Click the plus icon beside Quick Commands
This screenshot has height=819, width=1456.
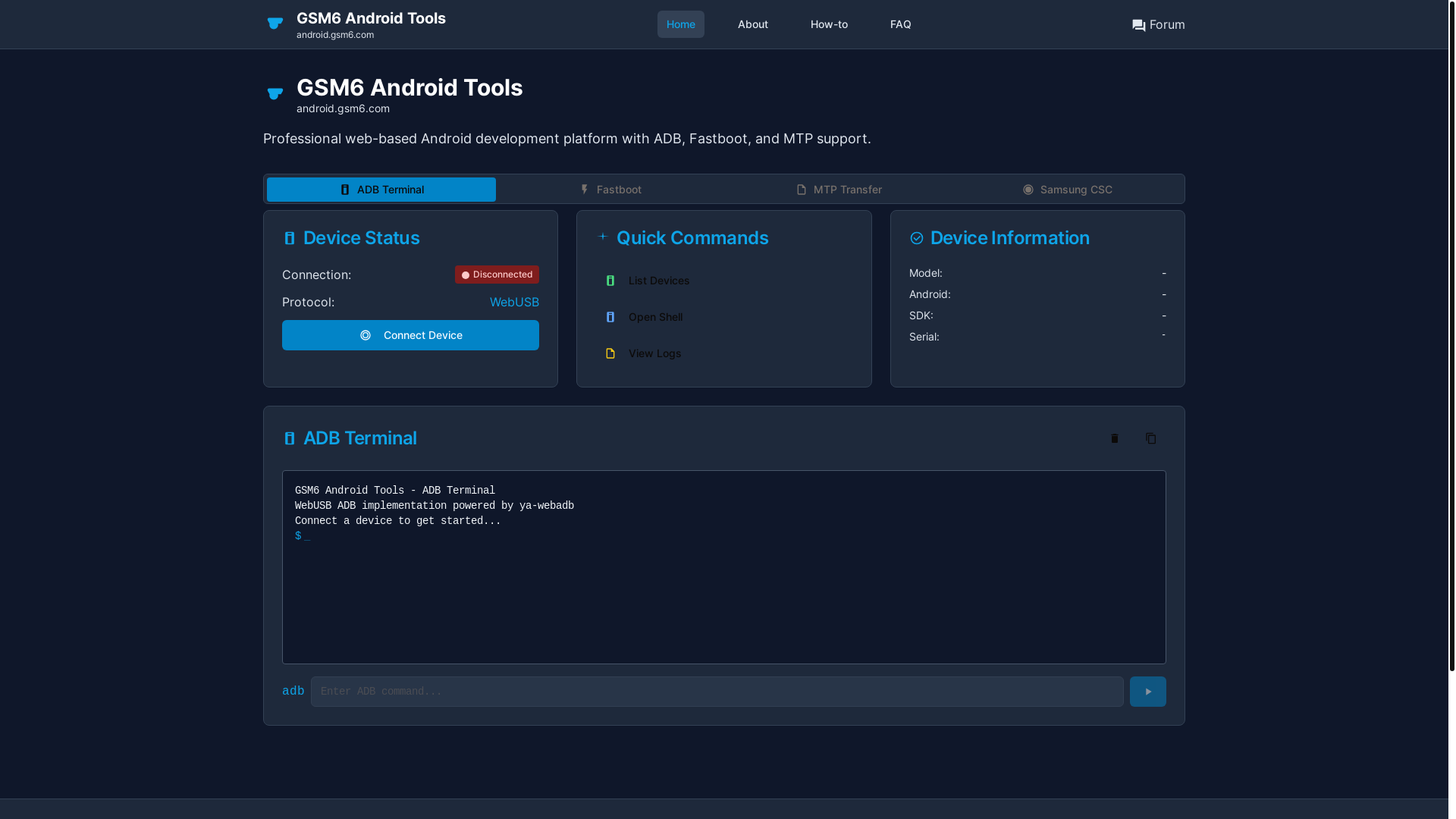point(603,237)
